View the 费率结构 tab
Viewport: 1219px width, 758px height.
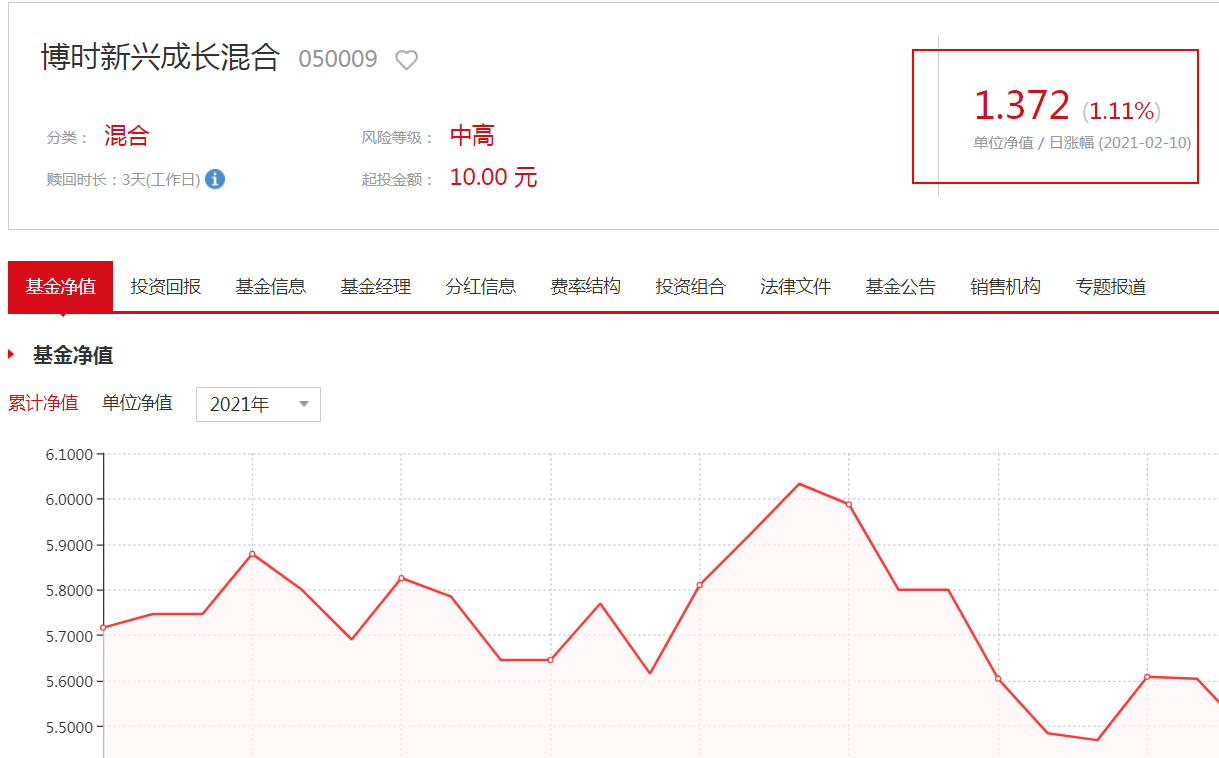[x=586, y=287]
